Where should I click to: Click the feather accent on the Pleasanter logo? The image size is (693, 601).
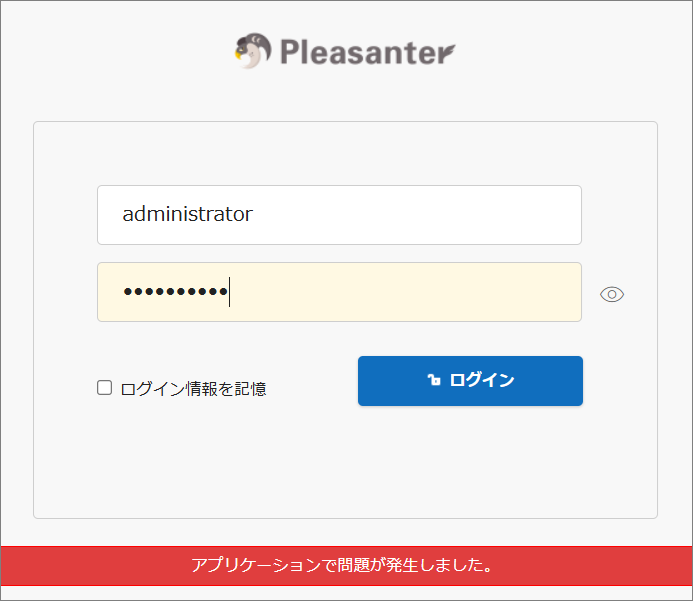point(447,51)
